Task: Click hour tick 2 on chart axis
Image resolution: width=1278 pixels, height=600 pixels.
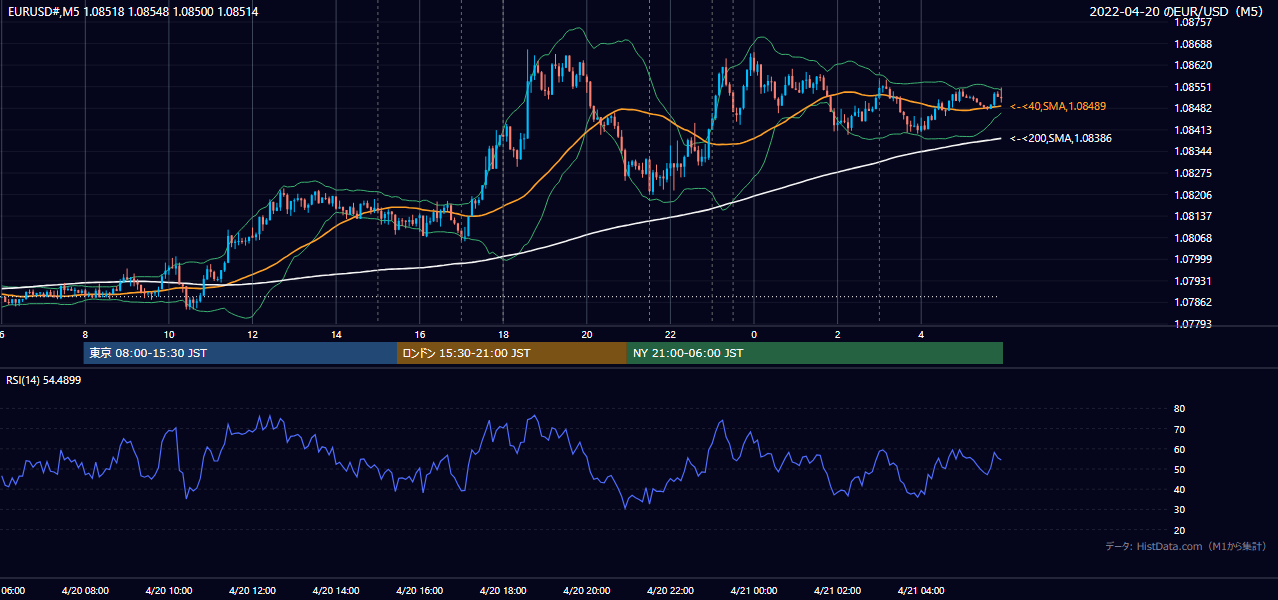Action: pos(838,335)
